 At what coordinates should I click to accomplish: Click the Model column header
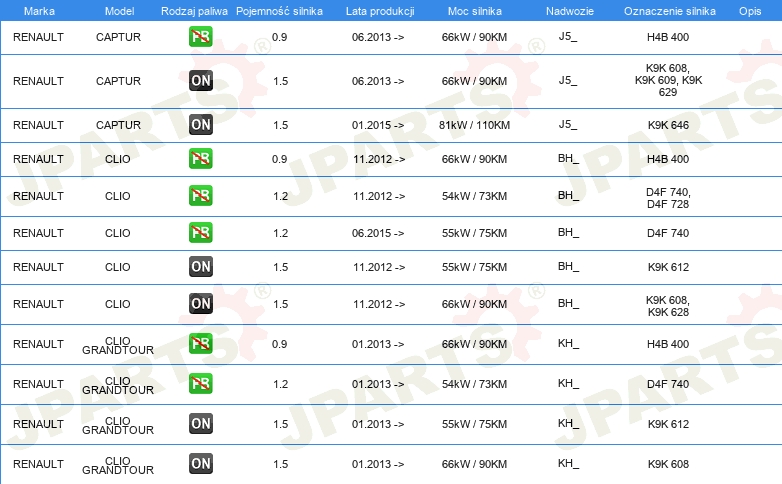pyautogui.click(x=119, y=11)
